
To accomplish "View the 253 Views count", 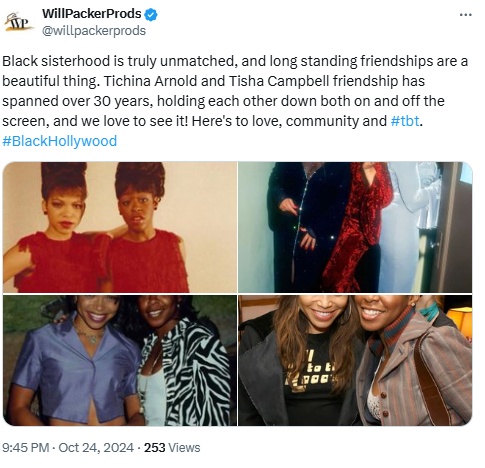I will 172,447.
